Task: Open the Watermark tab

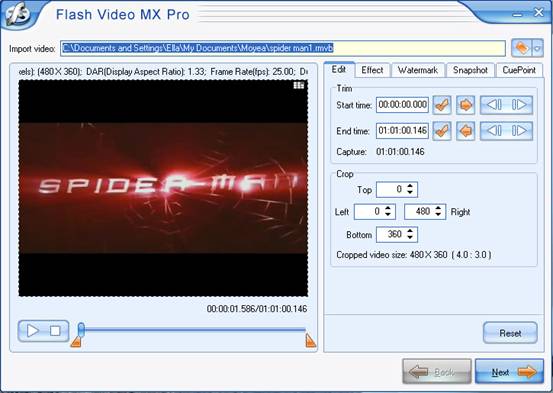Action: pos(418,70)
